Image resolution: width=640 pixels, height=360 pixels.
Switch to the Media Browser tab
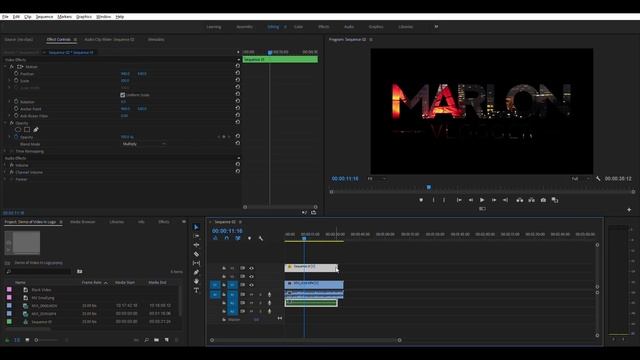point(82,222)
